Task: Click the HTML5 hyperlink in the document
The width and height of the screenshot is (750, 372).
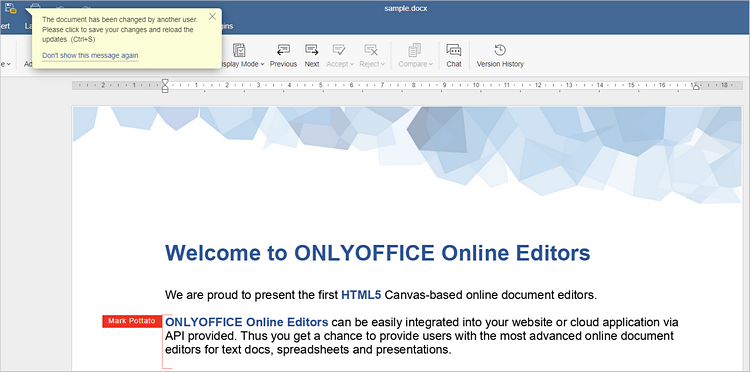Action: click(361, 295)
